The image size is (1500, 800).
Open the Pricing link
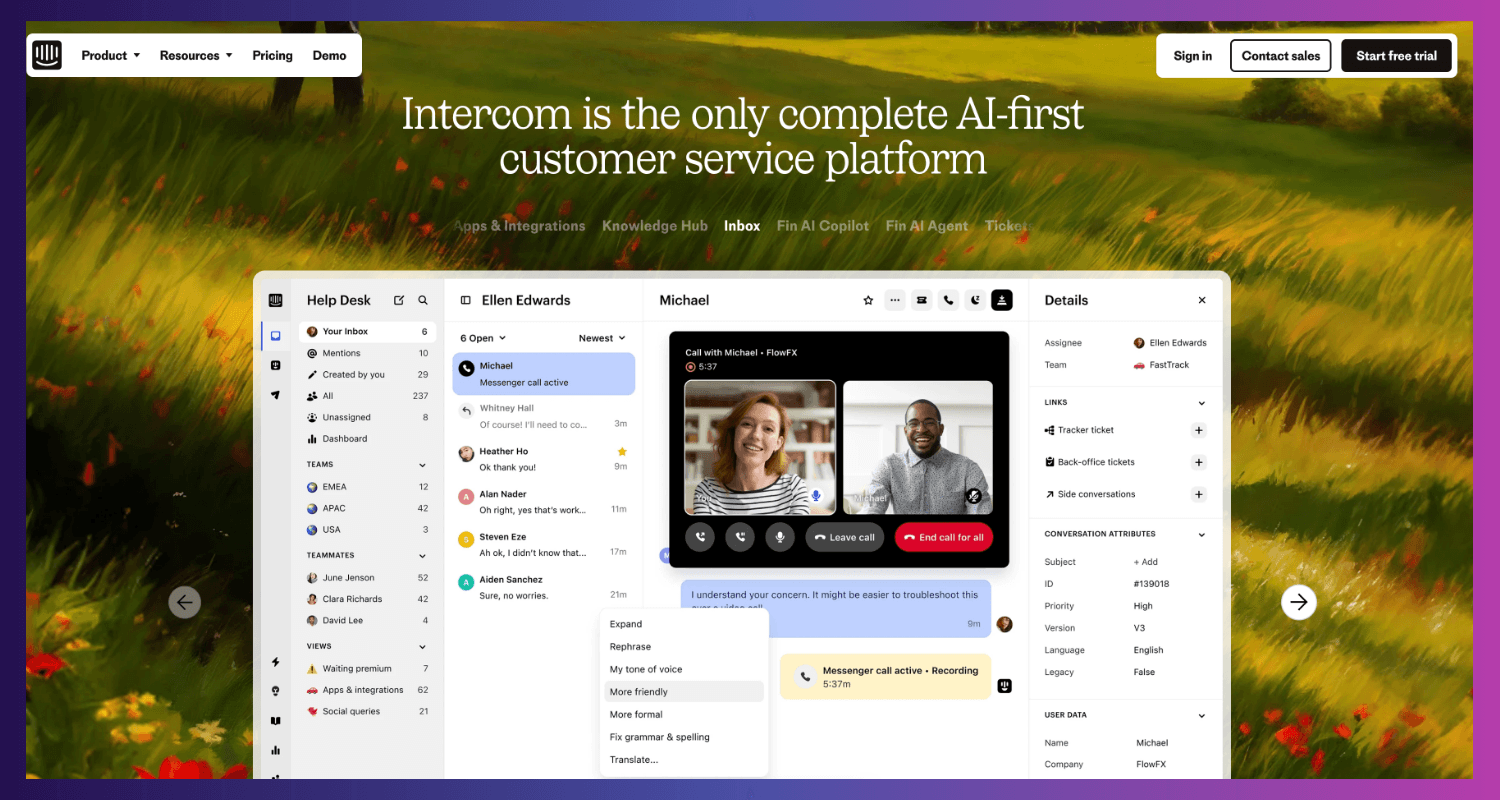(x=272, y=55)
